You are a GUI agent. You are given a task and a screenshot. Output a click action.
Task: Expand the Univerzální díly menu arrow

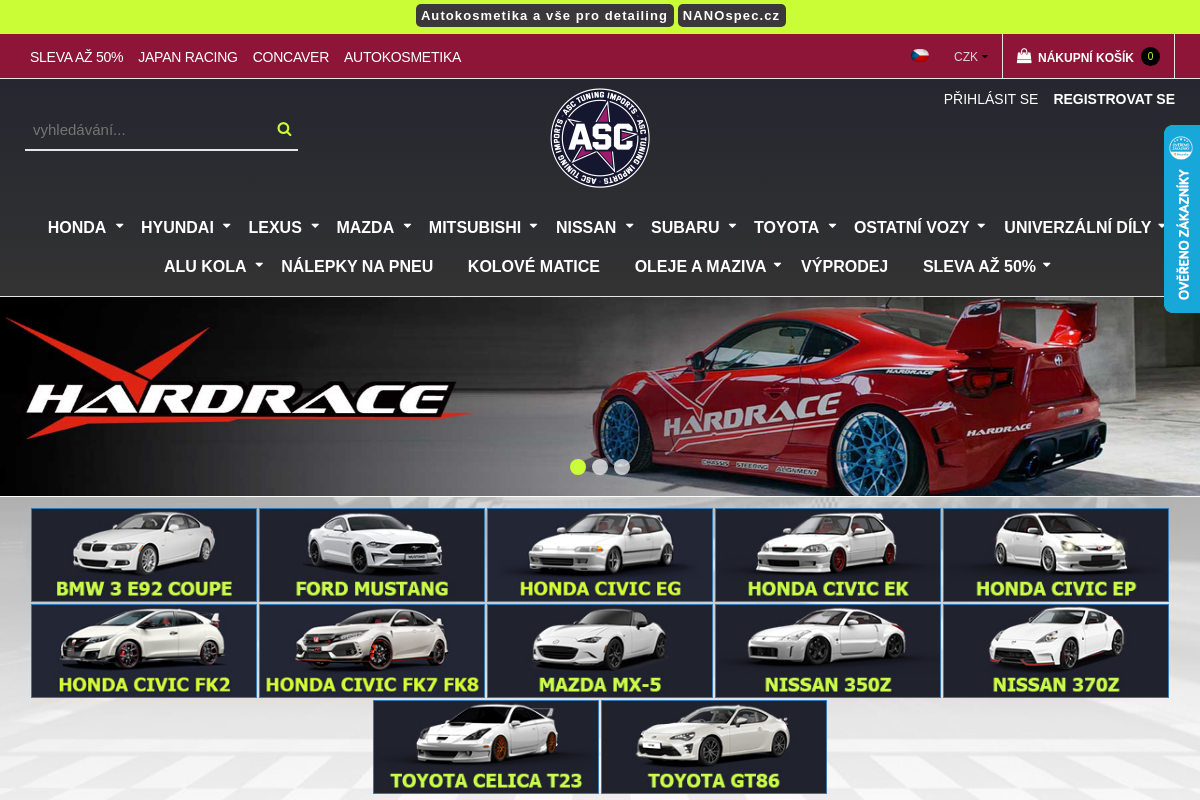click(1162, 226)
